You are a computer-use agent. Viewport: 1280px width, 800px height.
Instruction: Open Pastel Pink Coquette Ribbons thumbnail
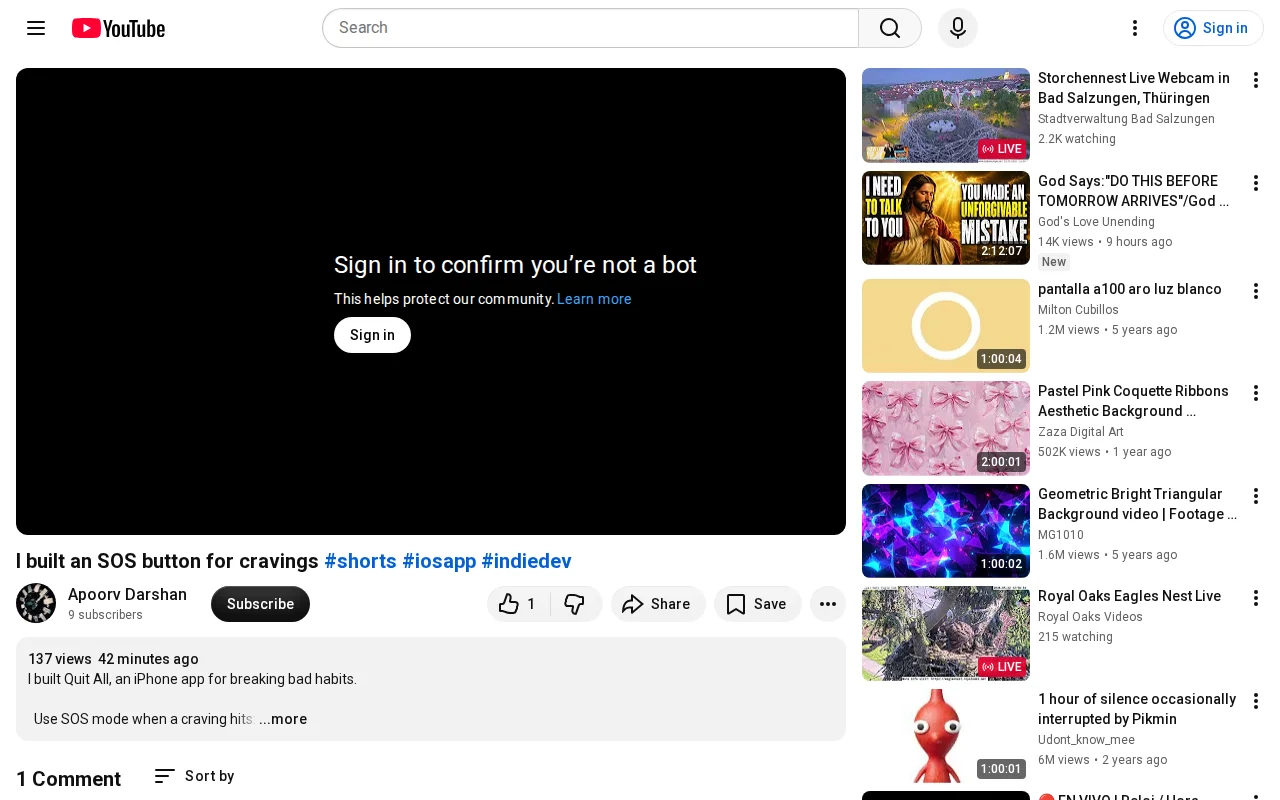(946, 428)
